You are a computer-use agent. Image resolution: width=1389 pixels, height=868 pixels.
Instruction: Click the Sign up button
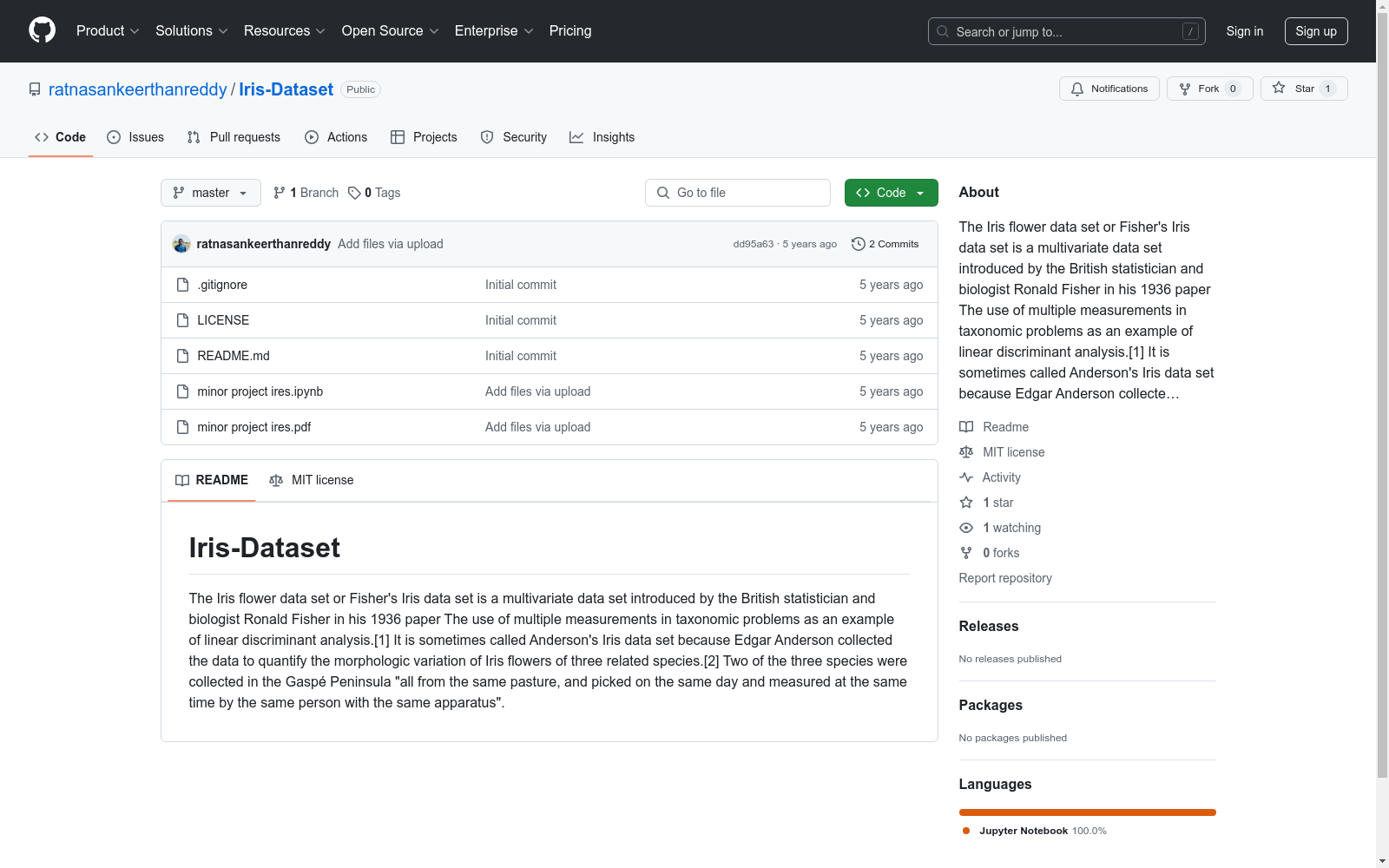pyautogui.click(x=1316, y=31)
